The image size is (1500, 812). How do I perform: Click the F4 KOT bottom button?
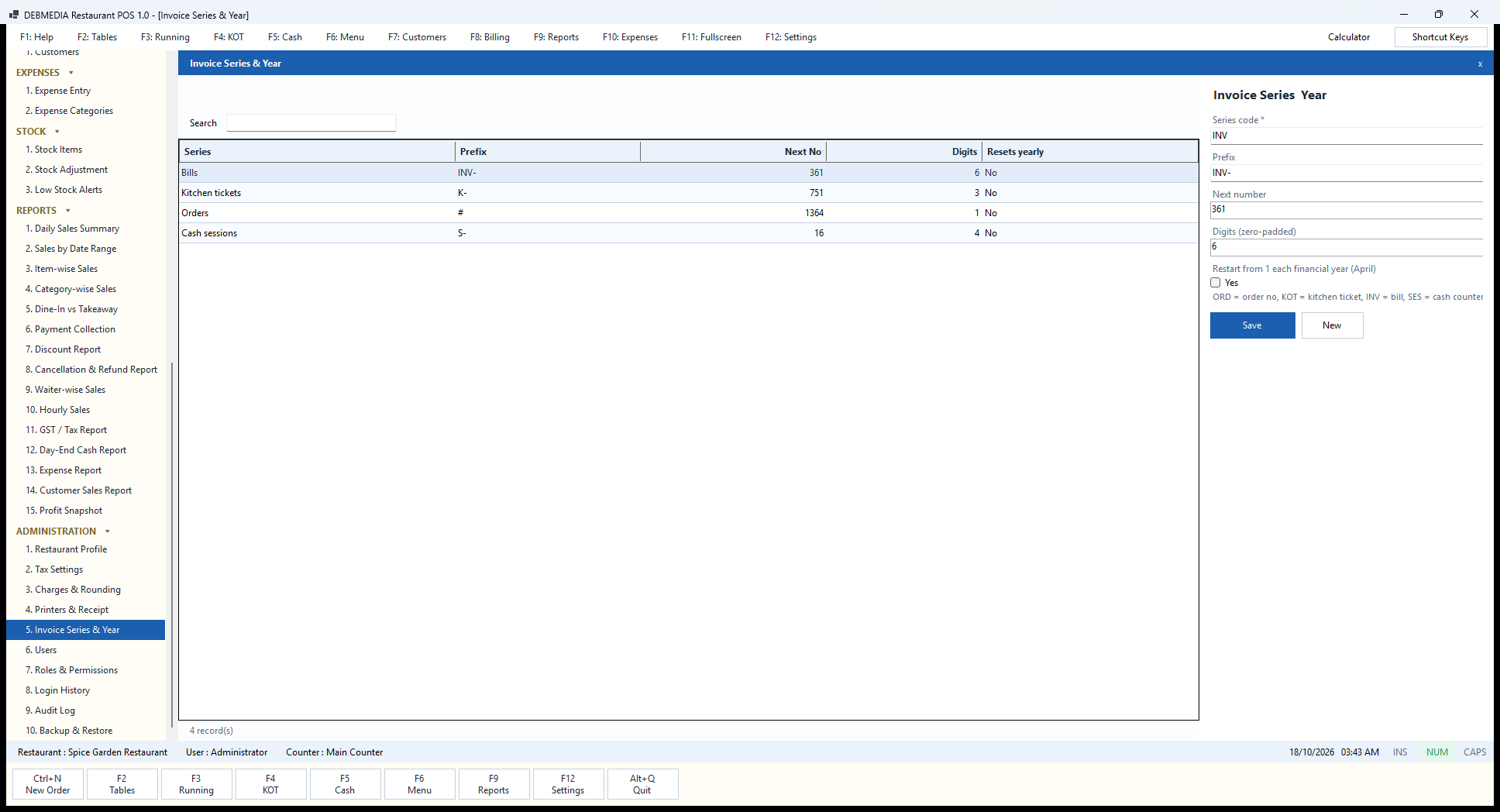(270, 784)
